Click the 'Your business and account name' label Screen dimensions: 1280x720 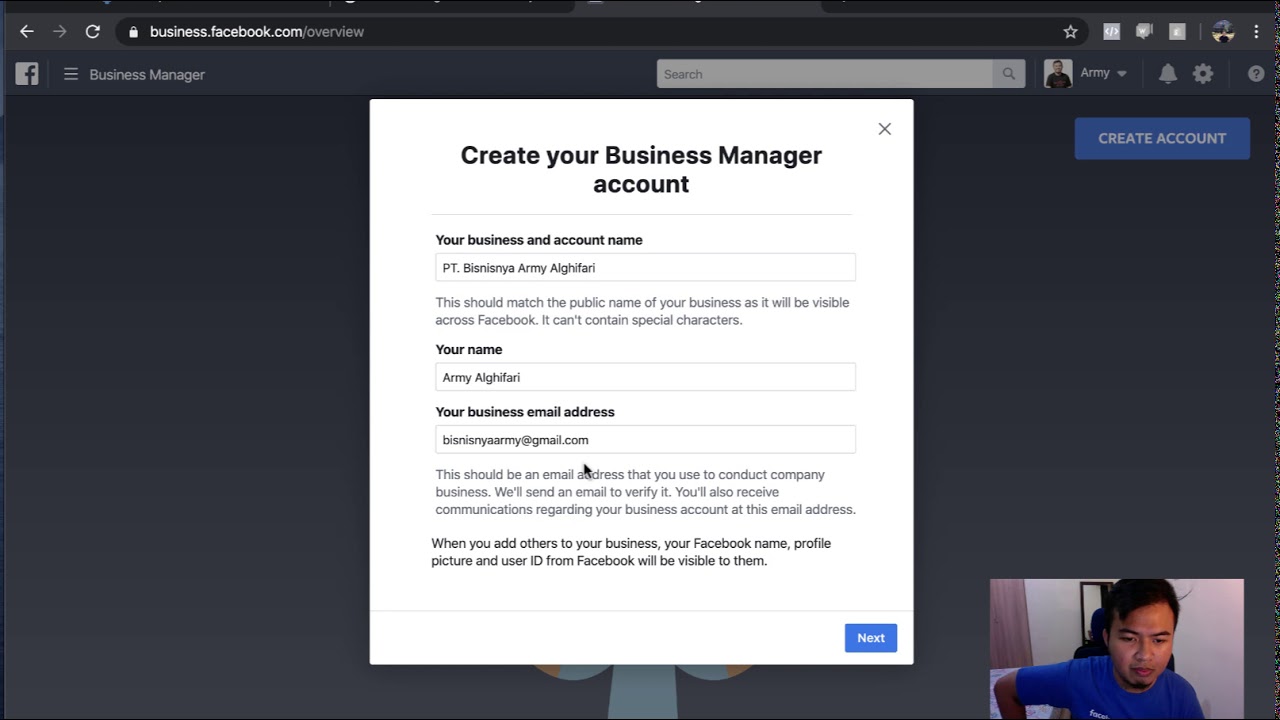[539, 240]
